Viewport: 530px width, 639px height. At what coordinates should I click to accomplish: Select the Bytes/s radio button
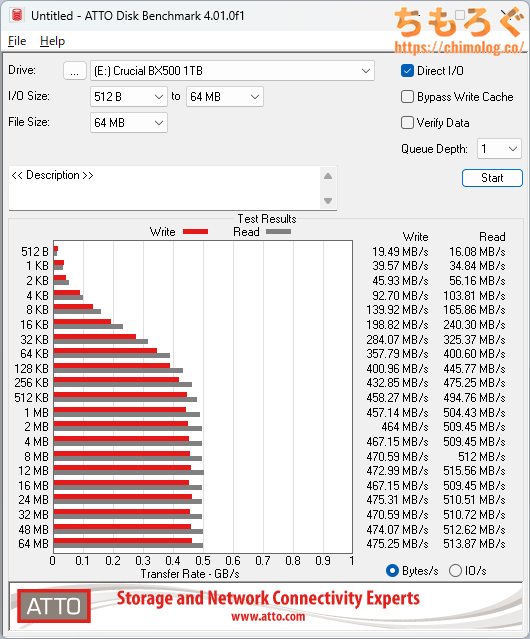click(392, 571)
